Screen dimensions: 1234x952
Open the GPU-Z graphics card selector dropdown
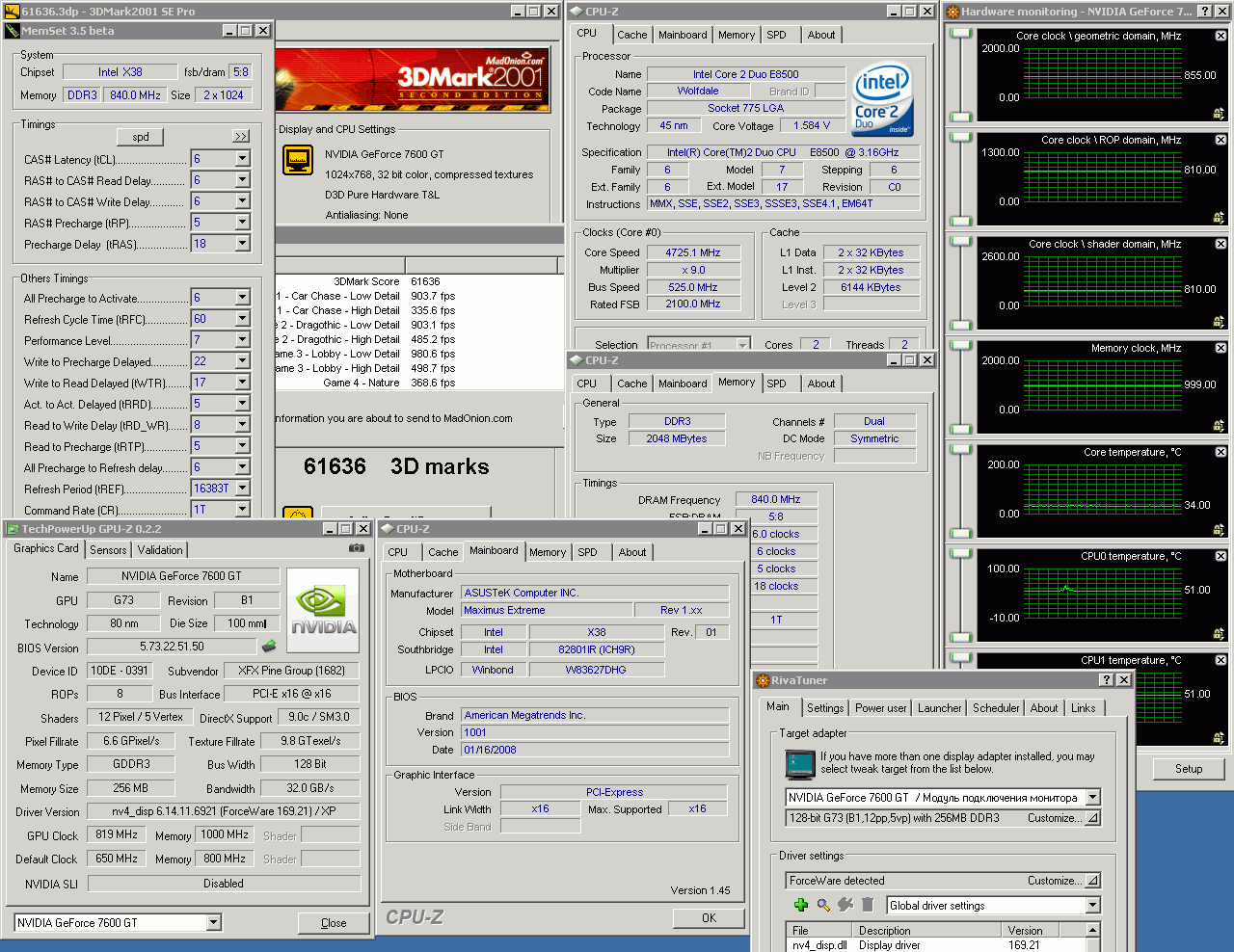(x=214, y=922)
